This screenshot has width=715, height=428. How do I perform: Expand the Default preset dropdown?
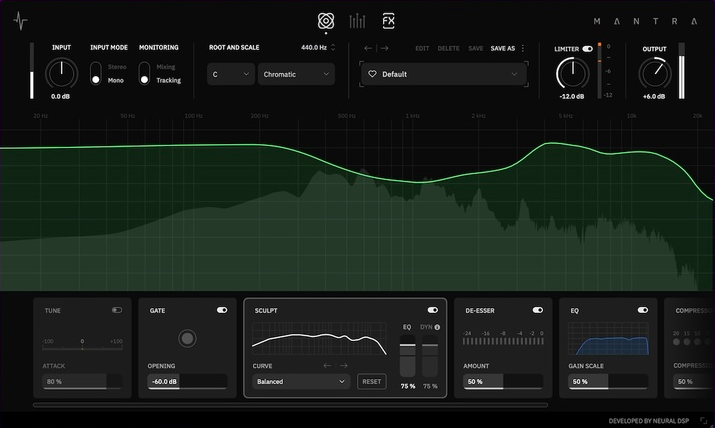(x=444, y=74)
